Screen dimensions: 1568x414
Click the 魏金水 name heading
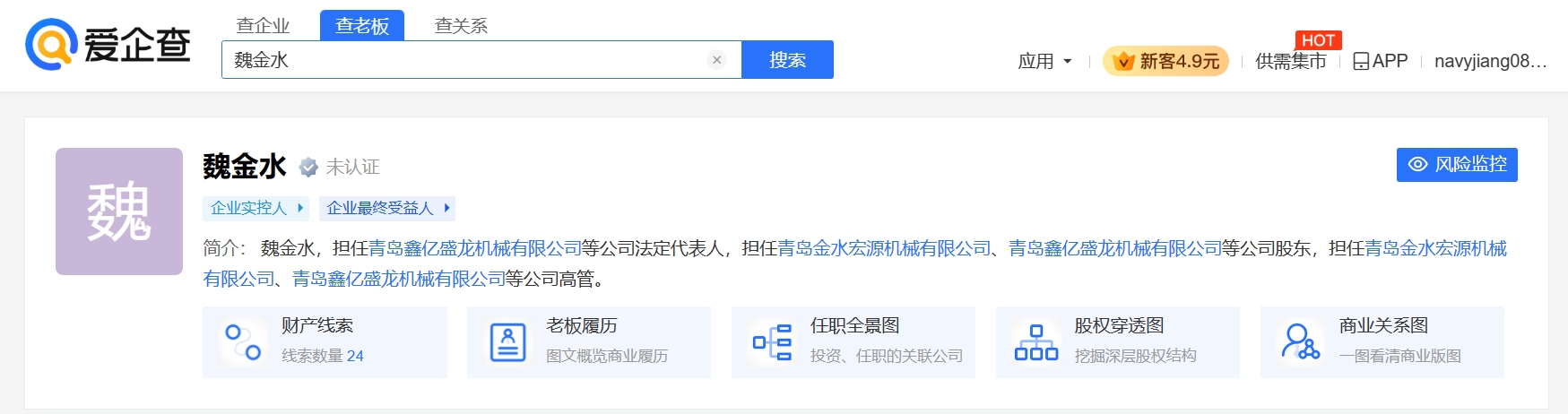pos(245,166)
